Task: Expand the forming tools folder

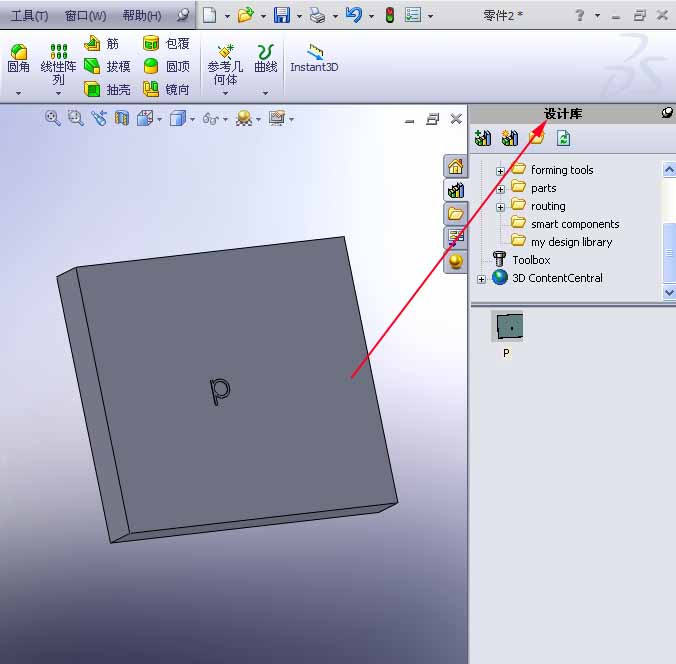Action: [x=500, y=171]
